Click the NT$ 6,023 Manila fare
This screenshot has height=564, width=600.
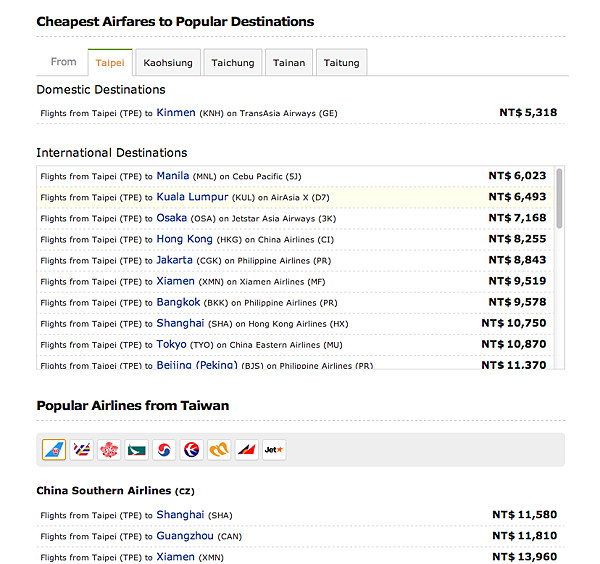tap(517, 176)
